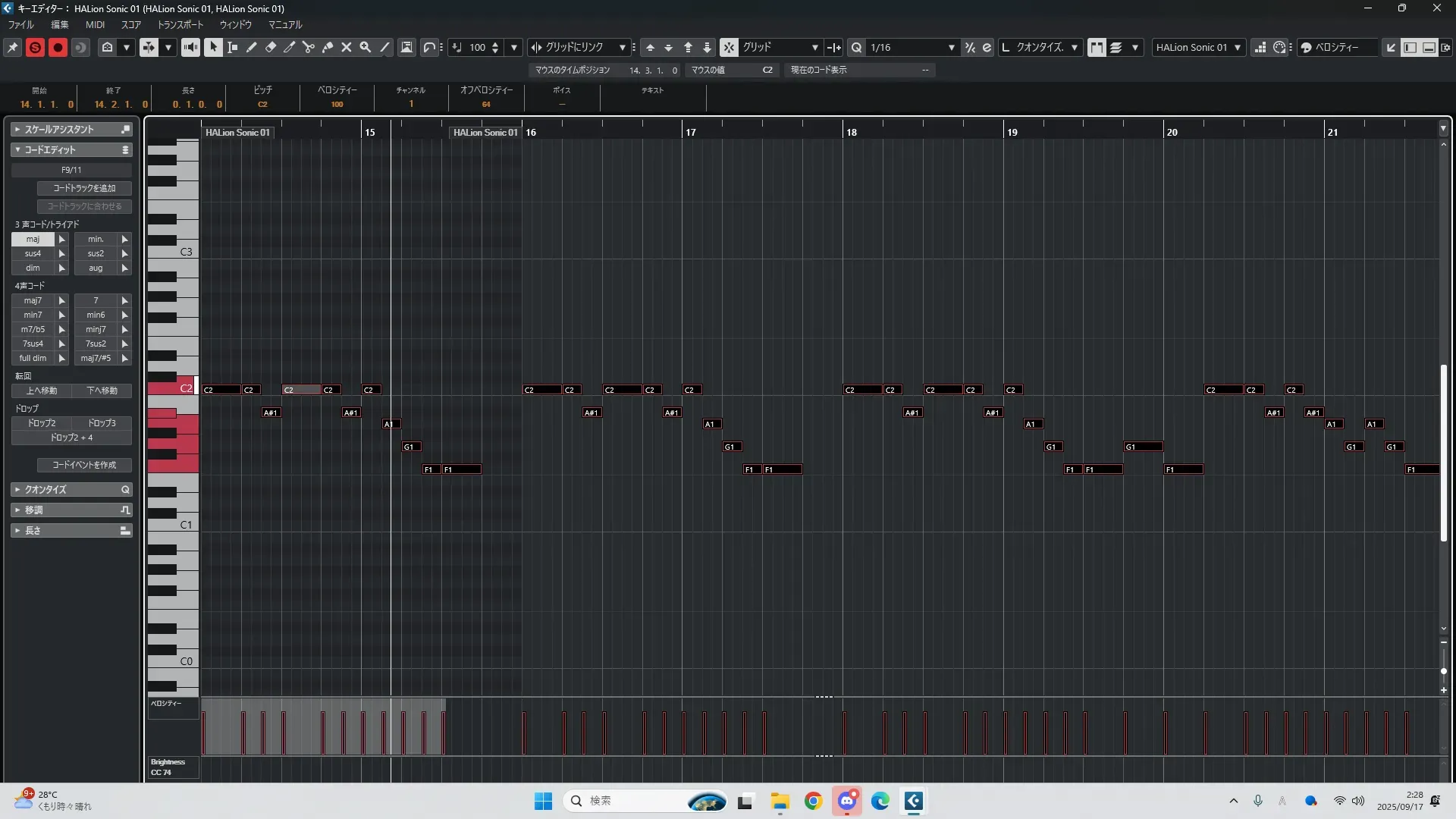Toggle acoustic feedback speaker button
This screenshot has width=1456, height=819.
click(190, 47)
